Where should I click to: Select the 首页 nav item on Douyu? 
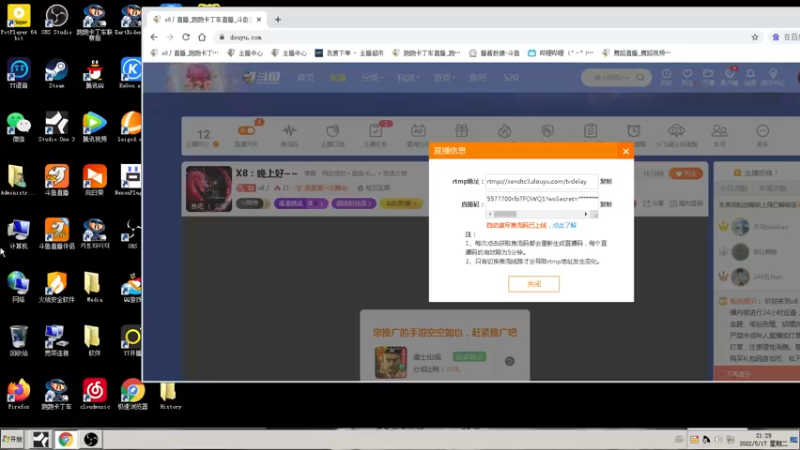[306, 78]
